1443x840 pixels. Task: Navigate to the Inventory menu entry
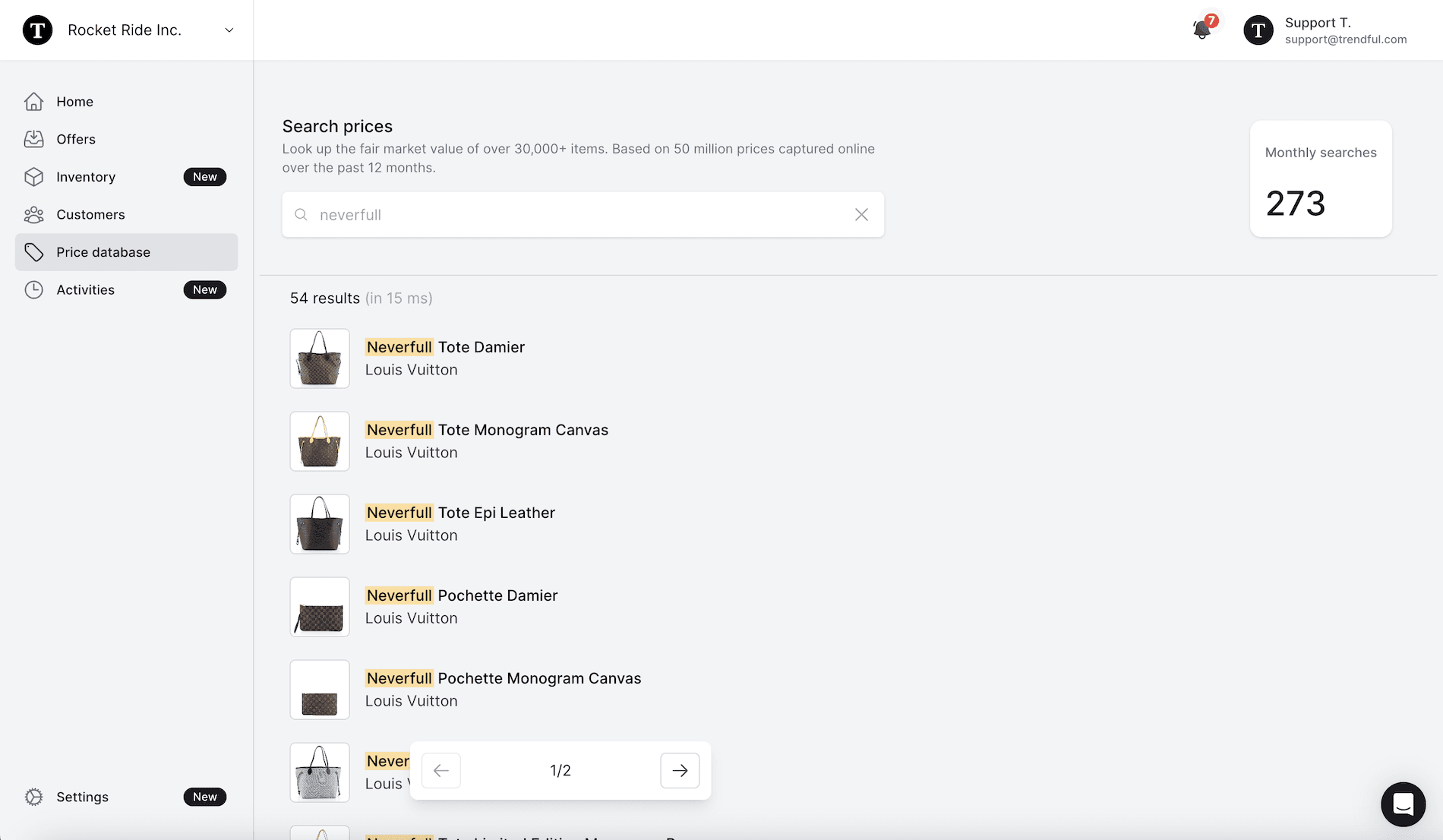[85, 176]
